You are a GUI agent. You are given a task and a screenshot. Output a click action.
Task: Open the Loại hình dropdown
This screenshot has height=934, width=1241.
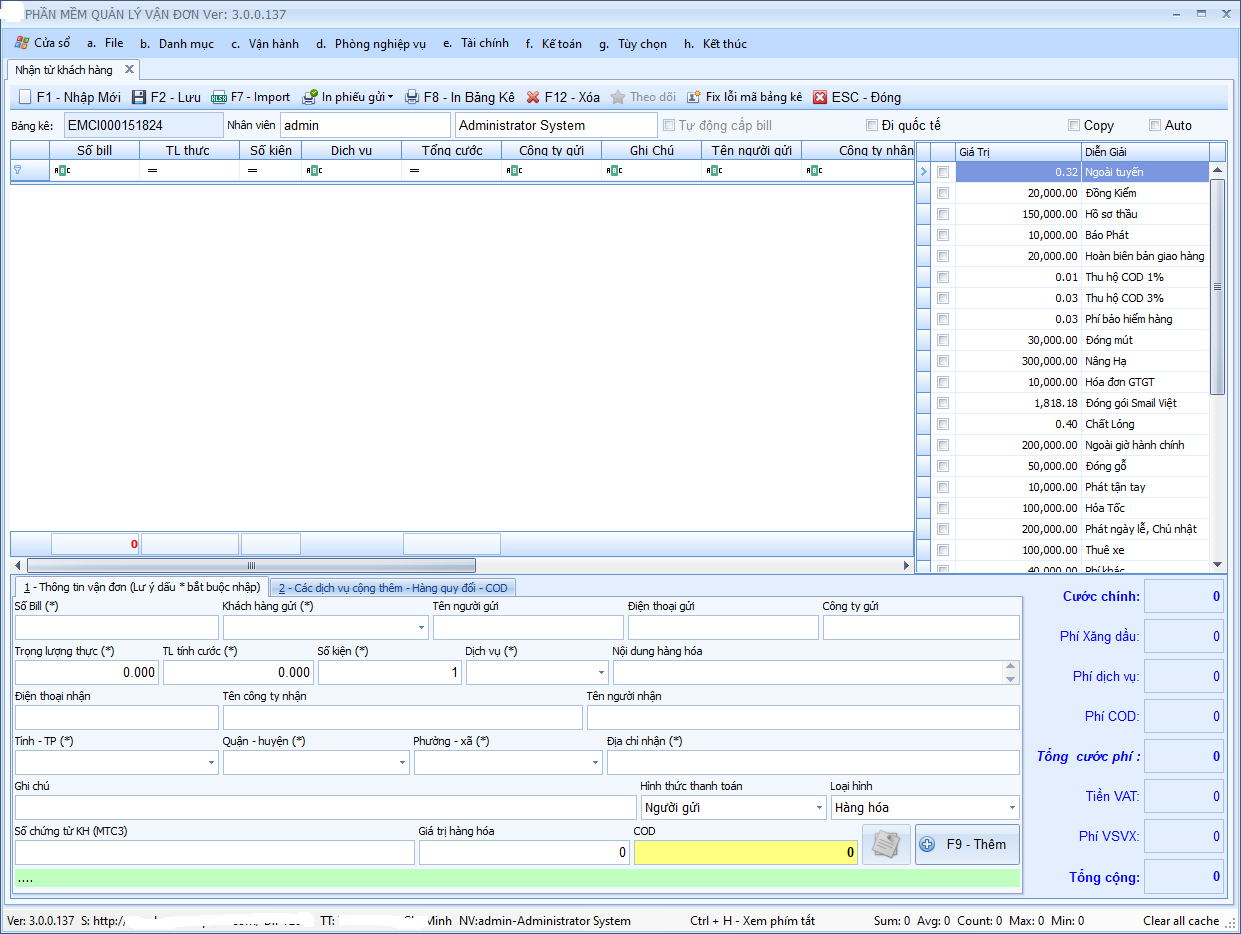(x=1012, y=807)
